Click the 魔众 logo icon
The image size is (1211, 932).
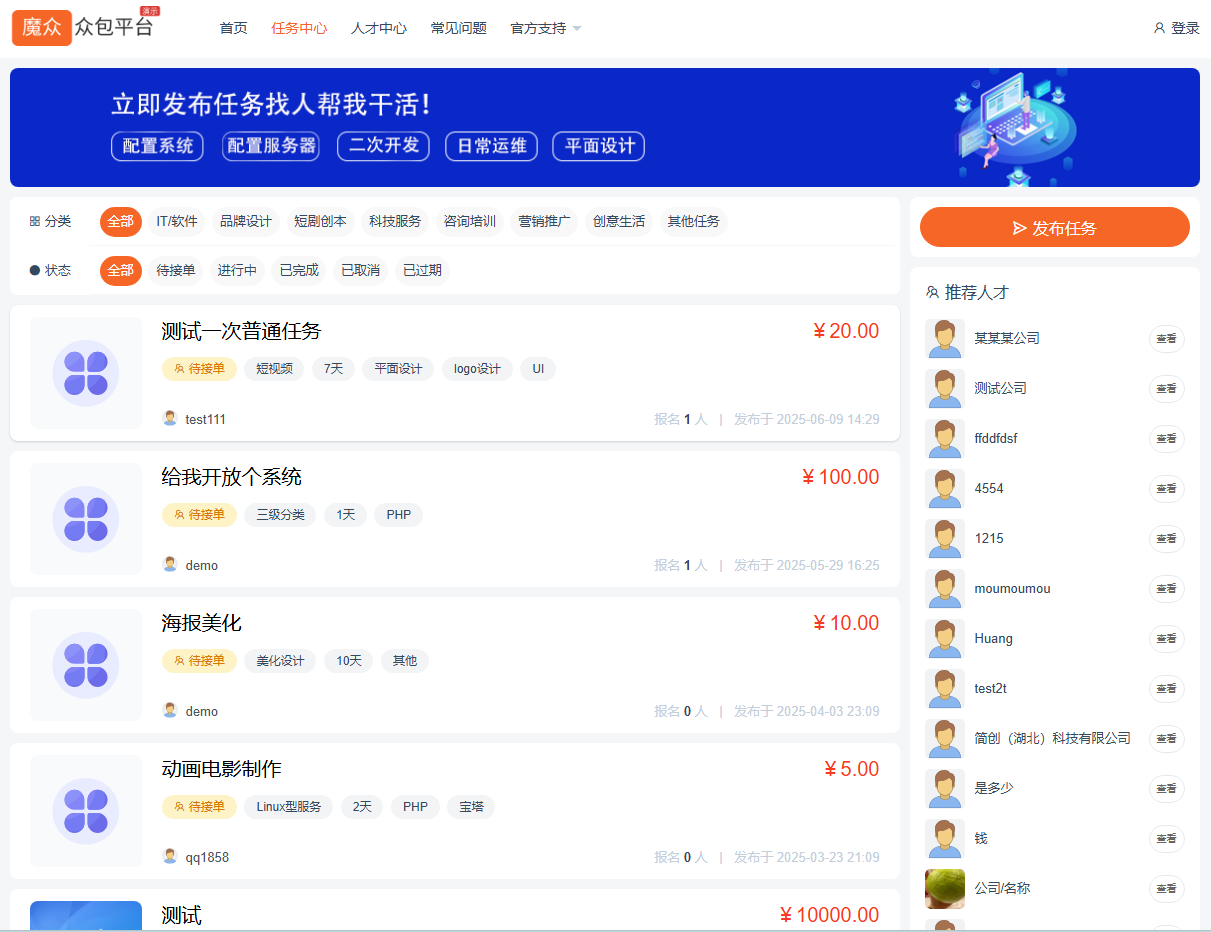point(41,27)
